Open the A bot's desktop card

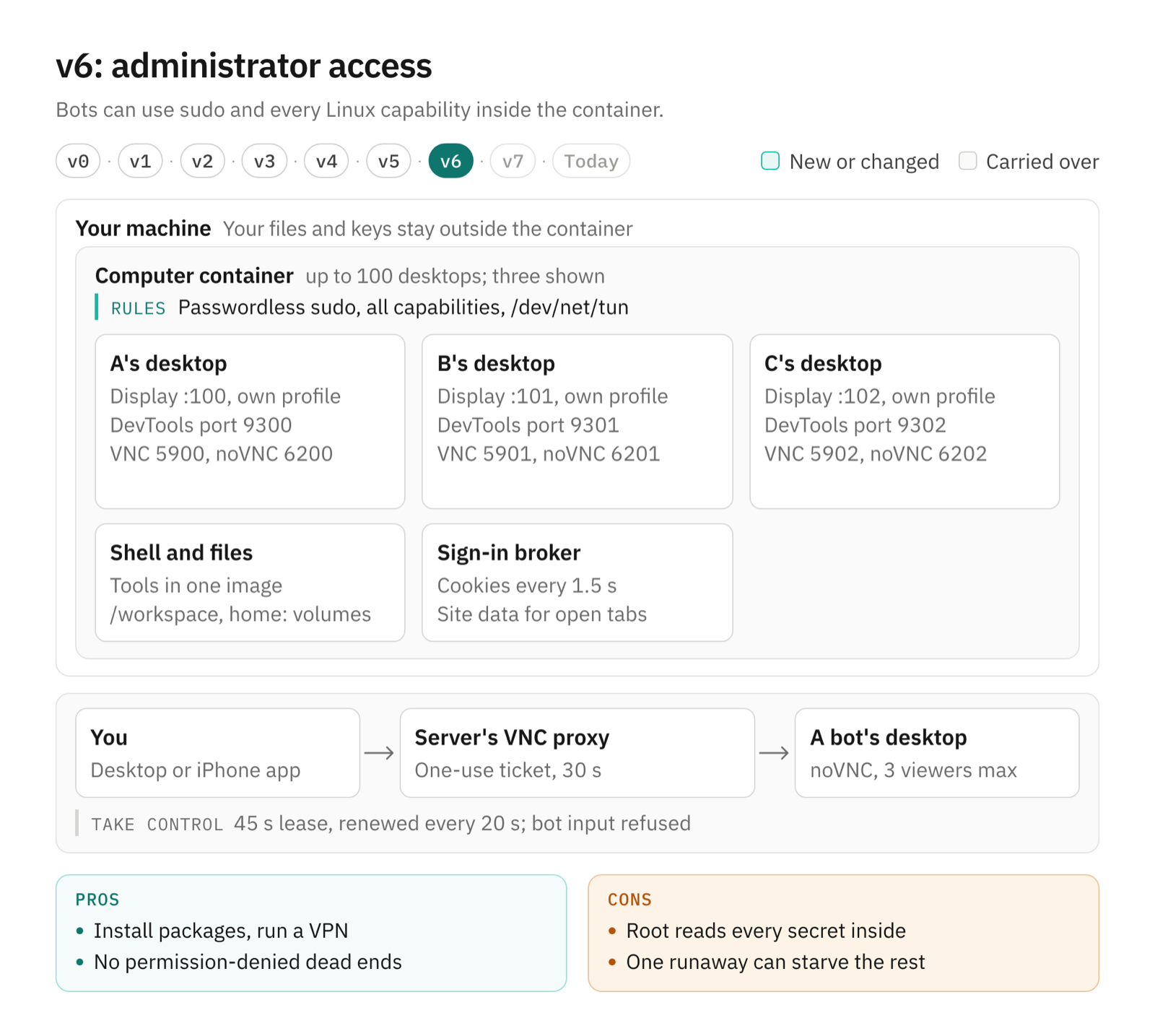[x=936, y=753]
